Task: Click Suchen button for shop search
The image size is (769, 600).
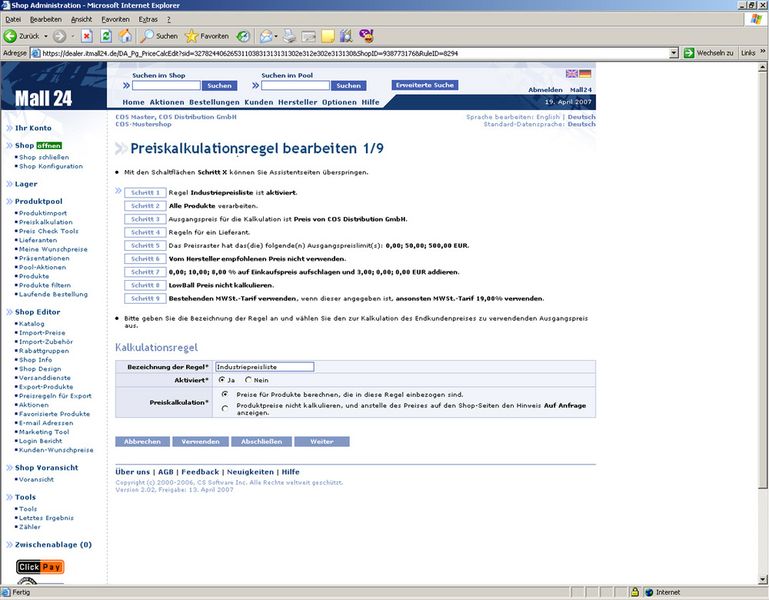Action: [x=219, y=85]
